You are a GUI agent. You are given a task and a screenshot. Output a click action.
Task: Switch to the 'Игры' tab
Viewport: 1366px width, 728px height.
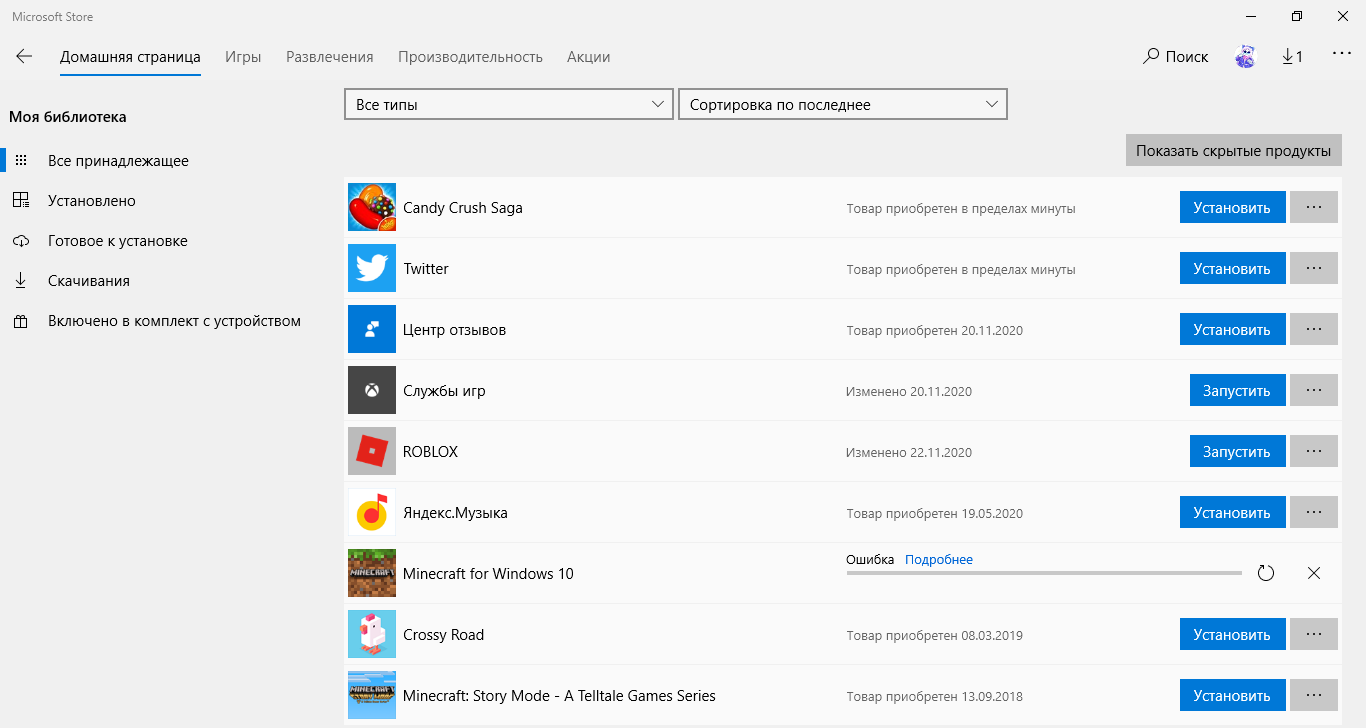click(243, 57)
